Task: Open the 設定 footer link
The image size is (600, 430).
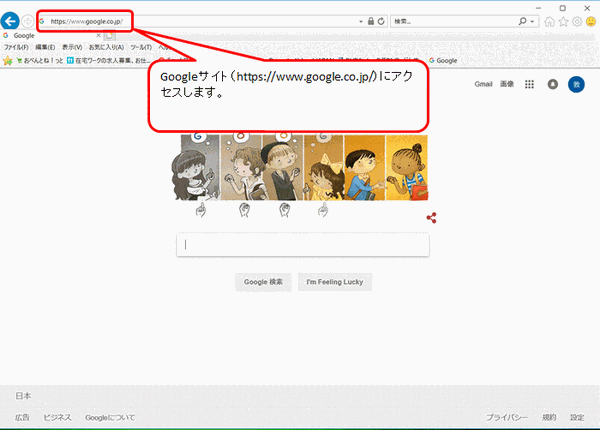Action: pyautogui.click(x=577, y=417)
